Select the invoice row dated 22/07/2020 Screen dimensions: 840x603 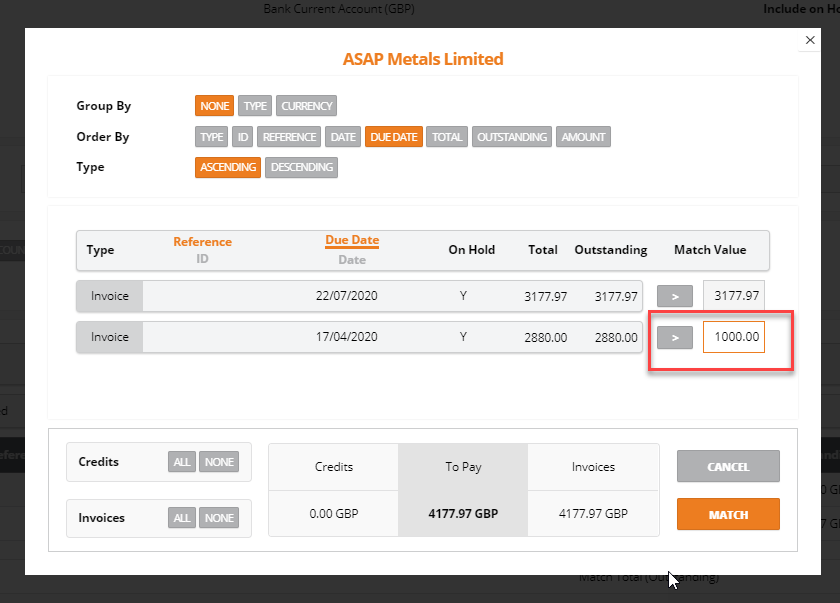coord(359,296)
